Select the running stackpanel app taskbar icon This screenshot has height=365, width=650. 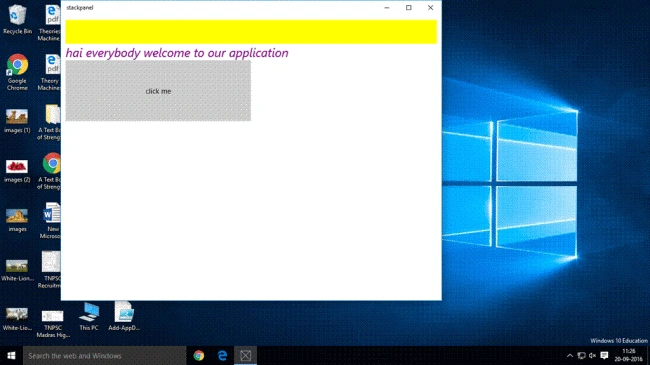pyautogui.click(x=245, y=355)
